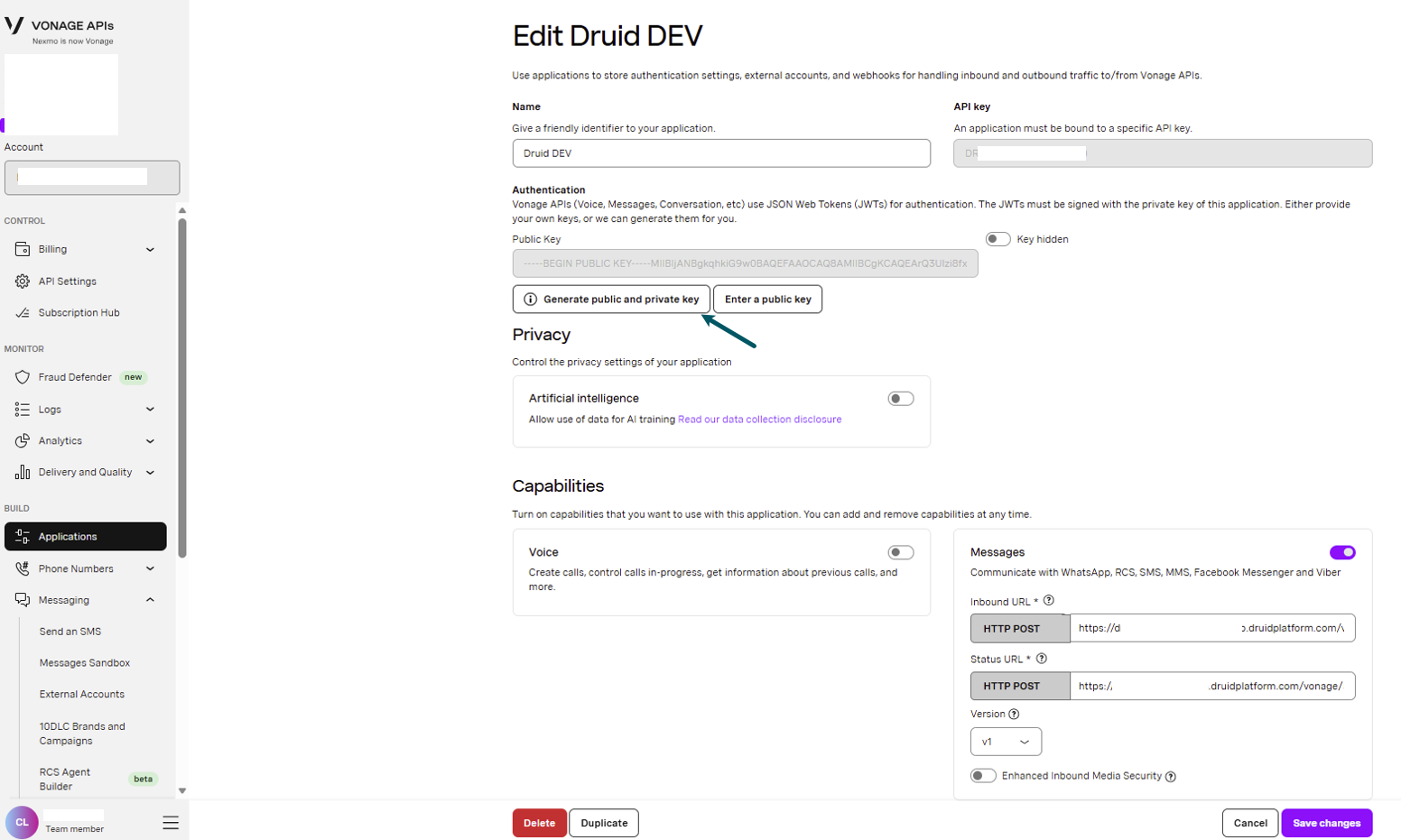Viewport: 1401px width, 840px height.
Task: Click the Delivery and Quality bar chart icon
Action: [23, 473]
